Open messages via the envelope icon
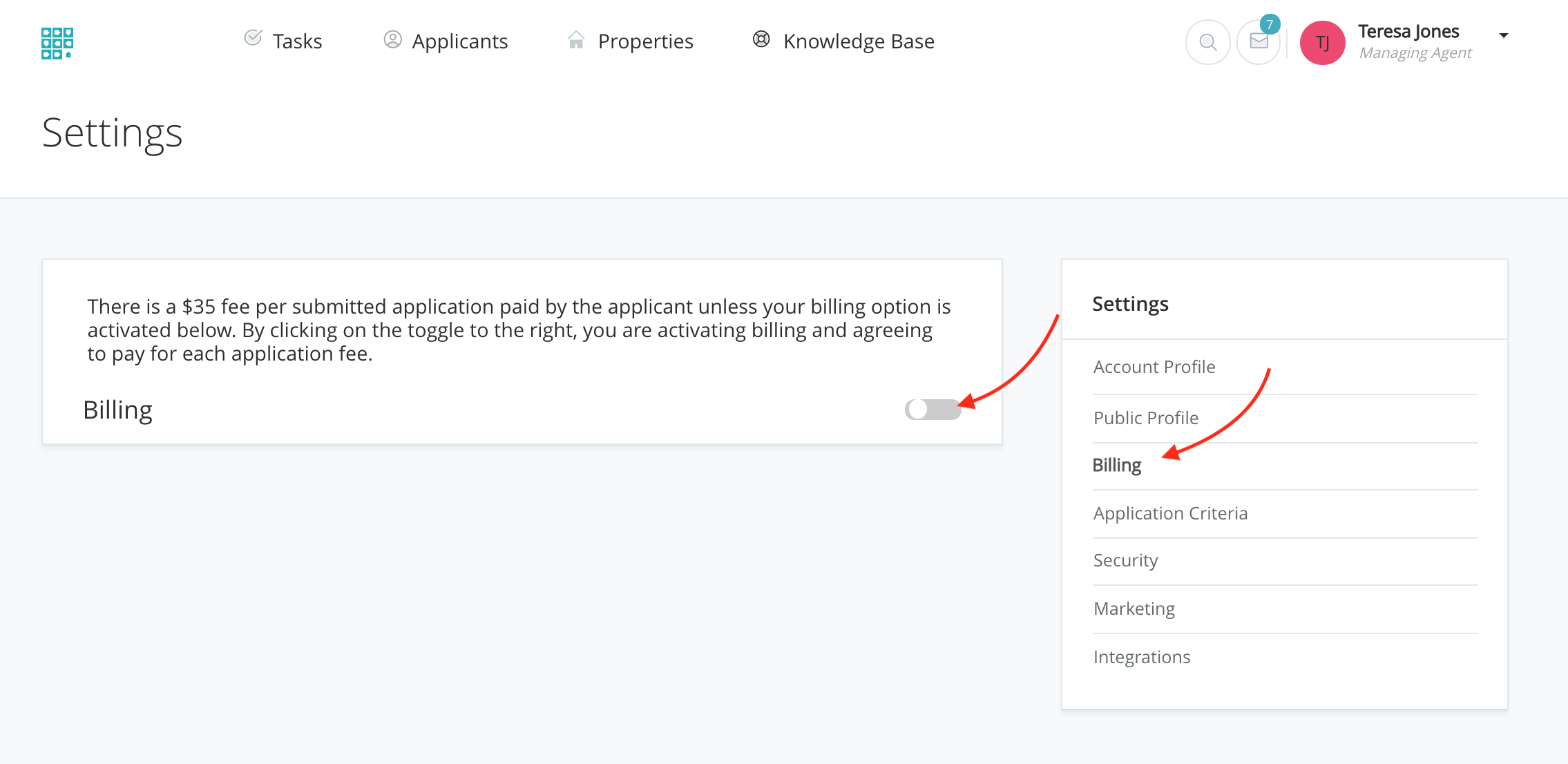Screen dimensions: 1568x764 [x=1259, y=43]
